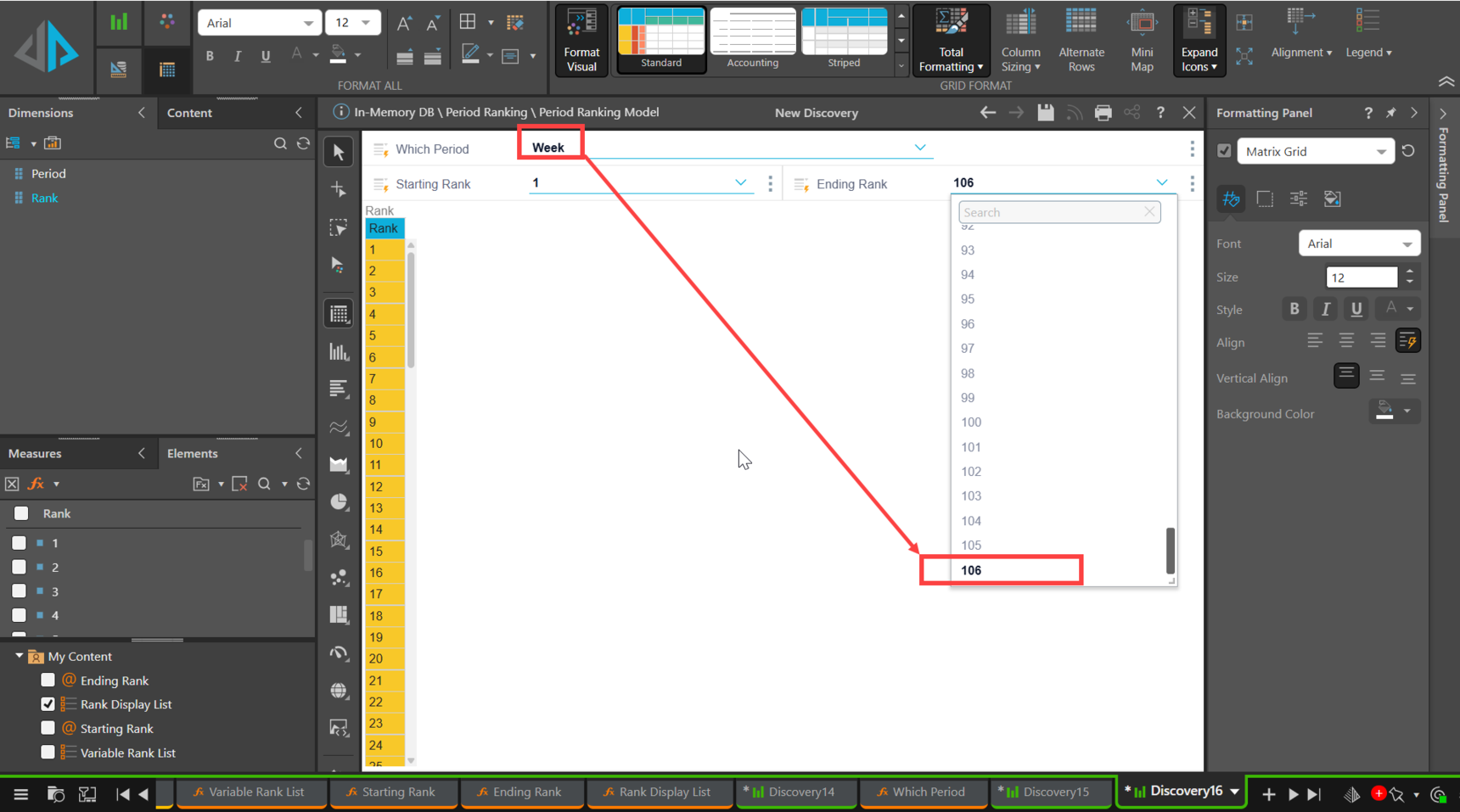Check element 2 in Rank list

19,567
